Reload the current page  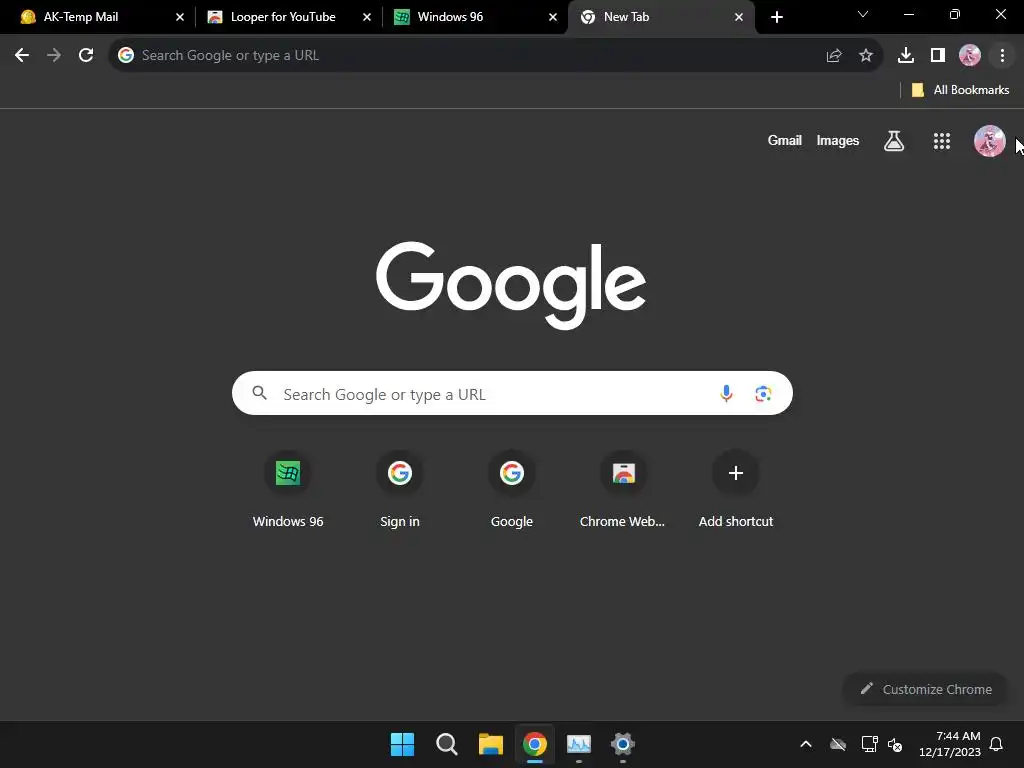(x=86, y=56)
